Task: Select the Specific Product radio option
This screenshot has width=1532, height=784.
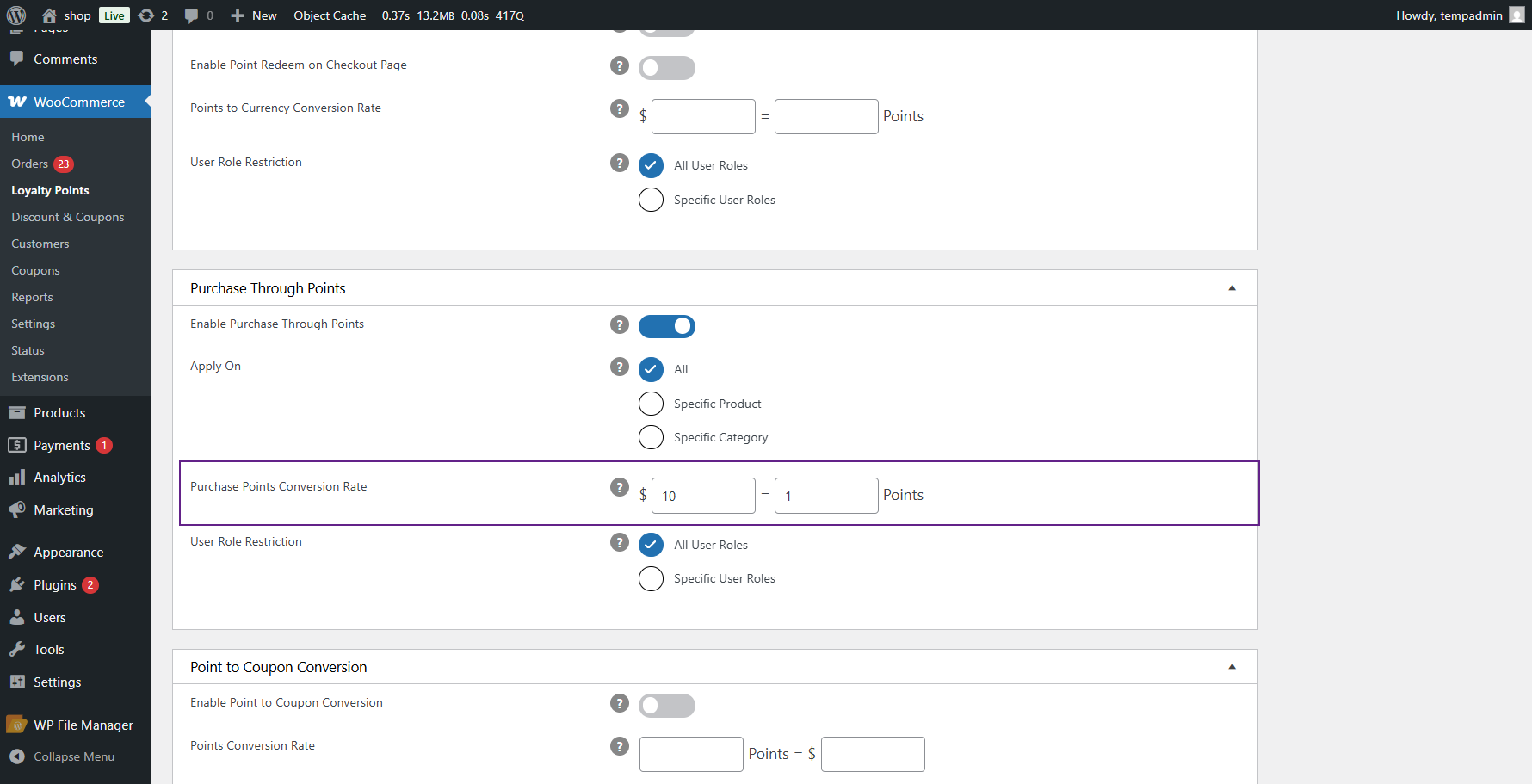Action: pyautogui.click(x=652, y=404)
